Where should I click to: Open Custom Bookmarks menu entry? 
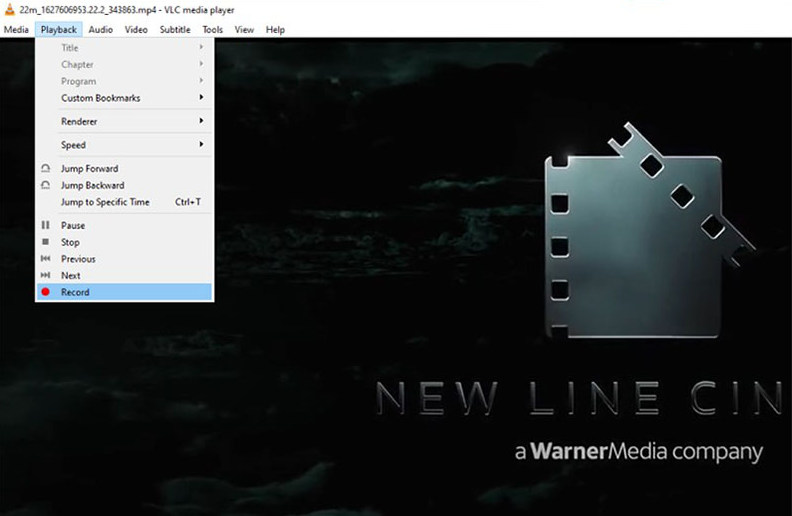point(124,97)
